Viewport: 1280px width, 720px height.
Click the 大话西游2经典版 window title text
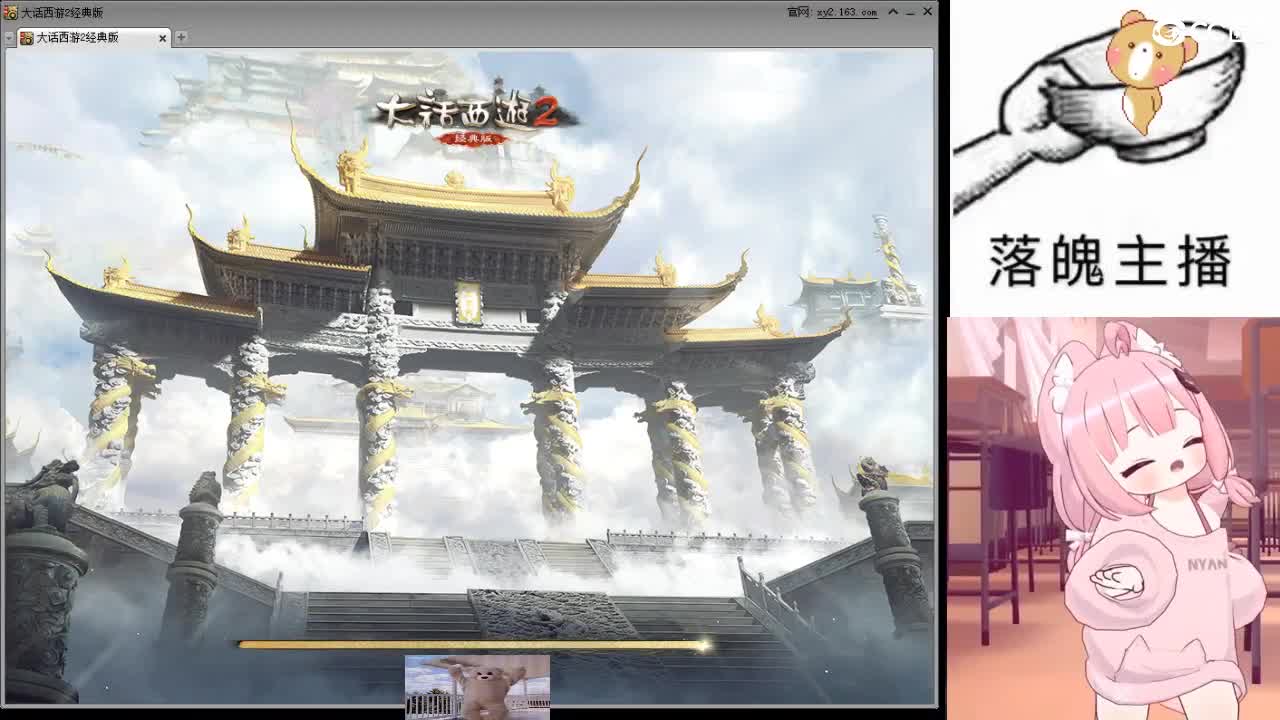click(62, 12)
